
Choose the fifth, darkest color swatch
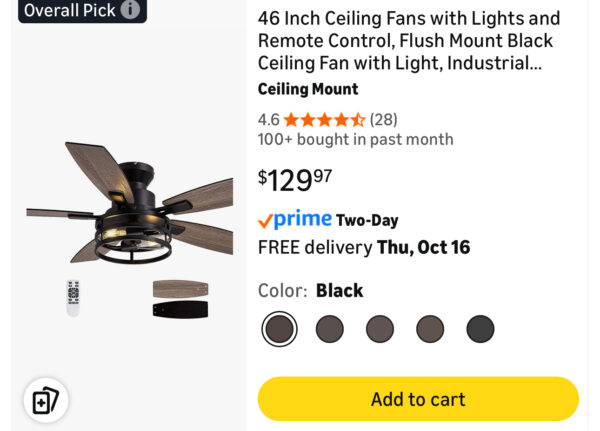480,328
